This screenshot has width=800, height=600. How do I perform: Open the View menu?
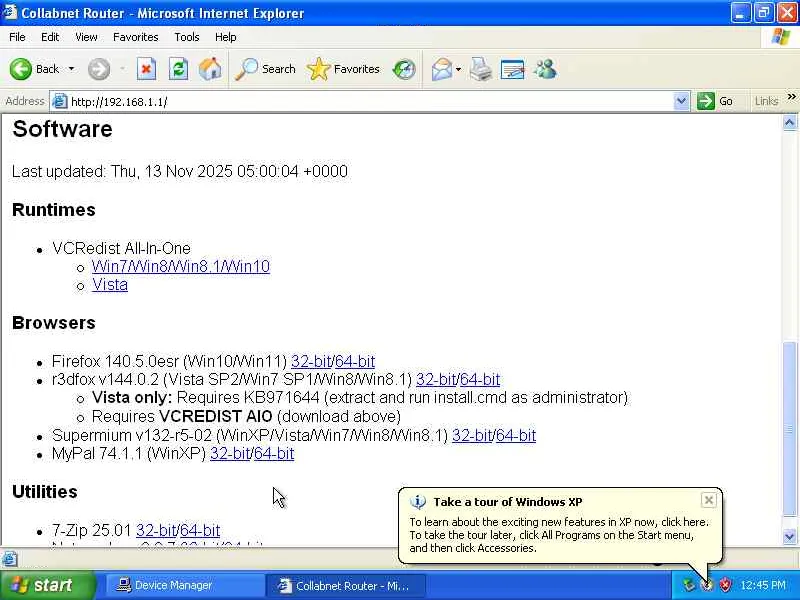86,37
